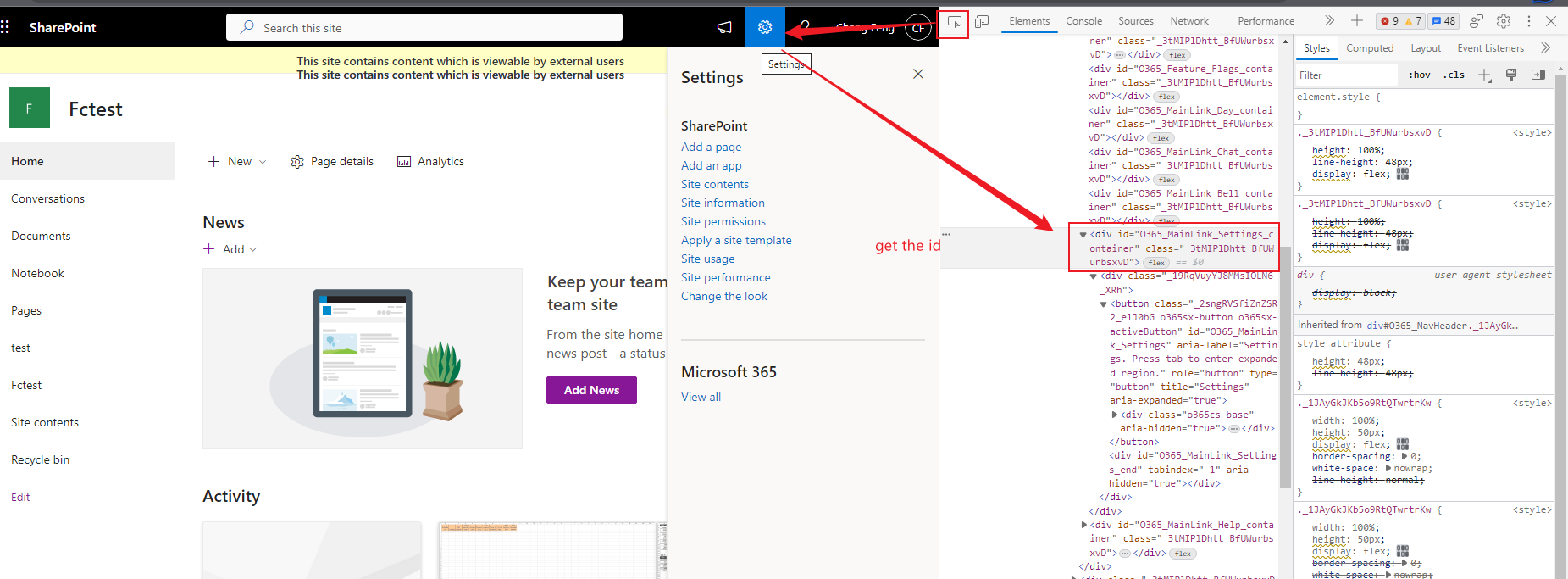Open Apply a site template link

(736, 240)
